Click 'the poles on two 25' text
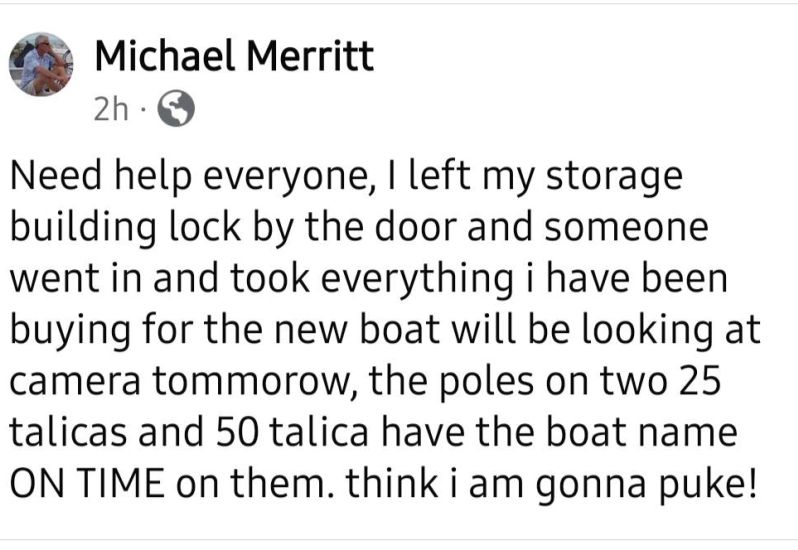The width and height of the screenshot is (798, 550). [x=545, y=382]
